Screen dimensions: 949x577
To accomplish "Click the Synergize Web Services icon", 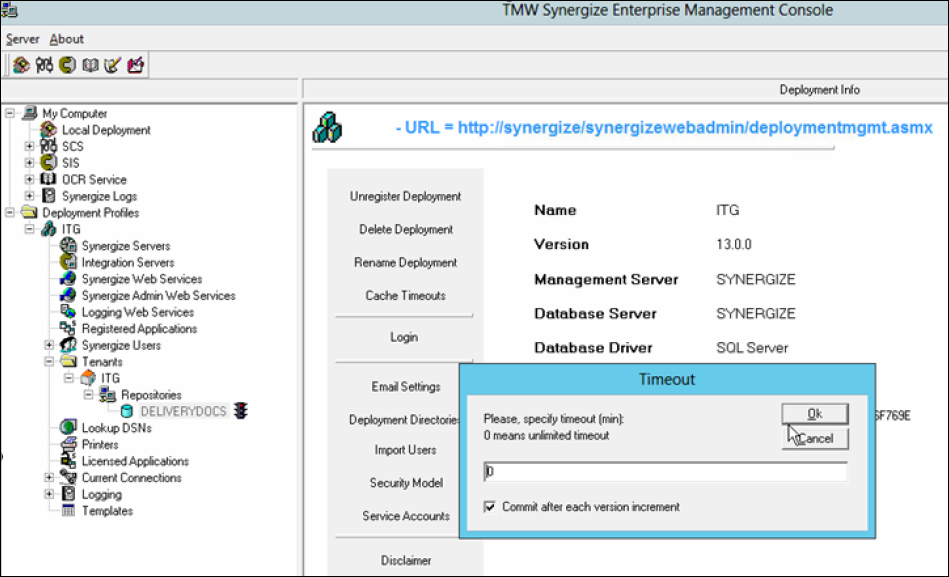I will coord(68,279).
